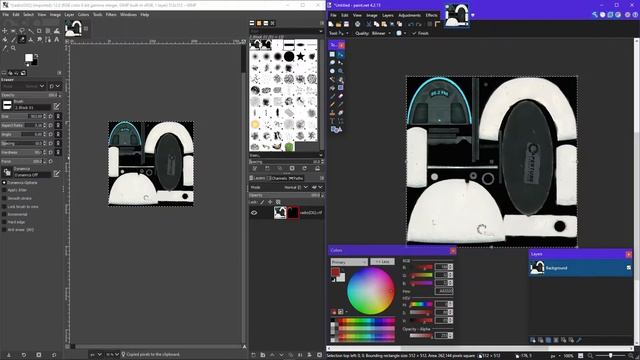Image resolution: width=640 pixels, height=360 pixels.
Task: Select the Move tool in GIMP toolbox
Action: (x=4, y=31)
